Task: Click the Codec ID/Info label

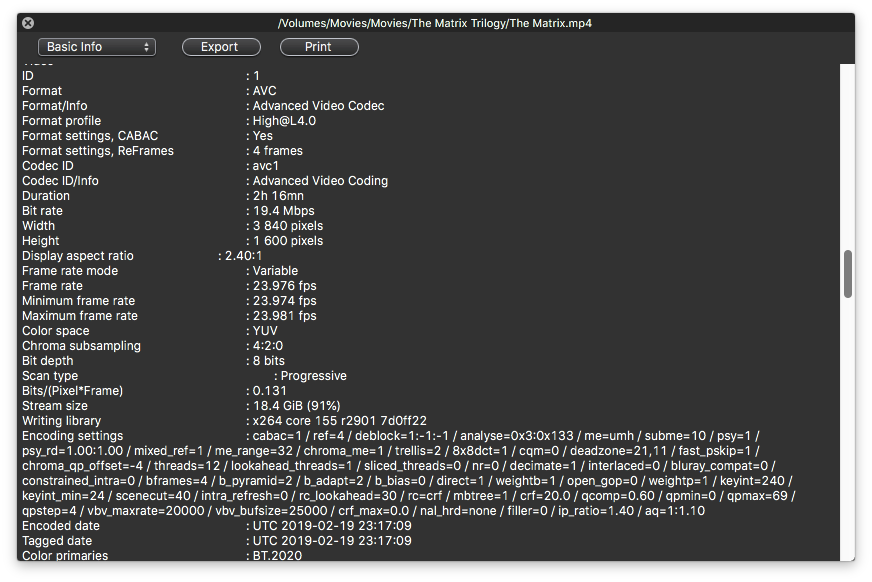Action: [61, 181]
